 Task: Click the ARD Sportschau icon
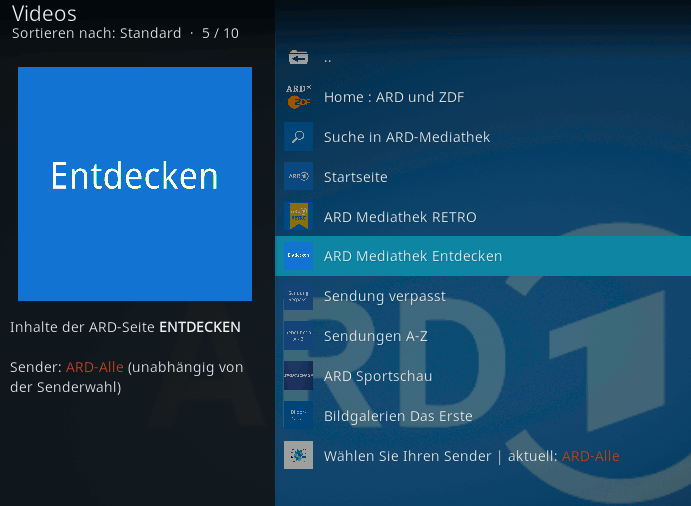pos(298,376)
